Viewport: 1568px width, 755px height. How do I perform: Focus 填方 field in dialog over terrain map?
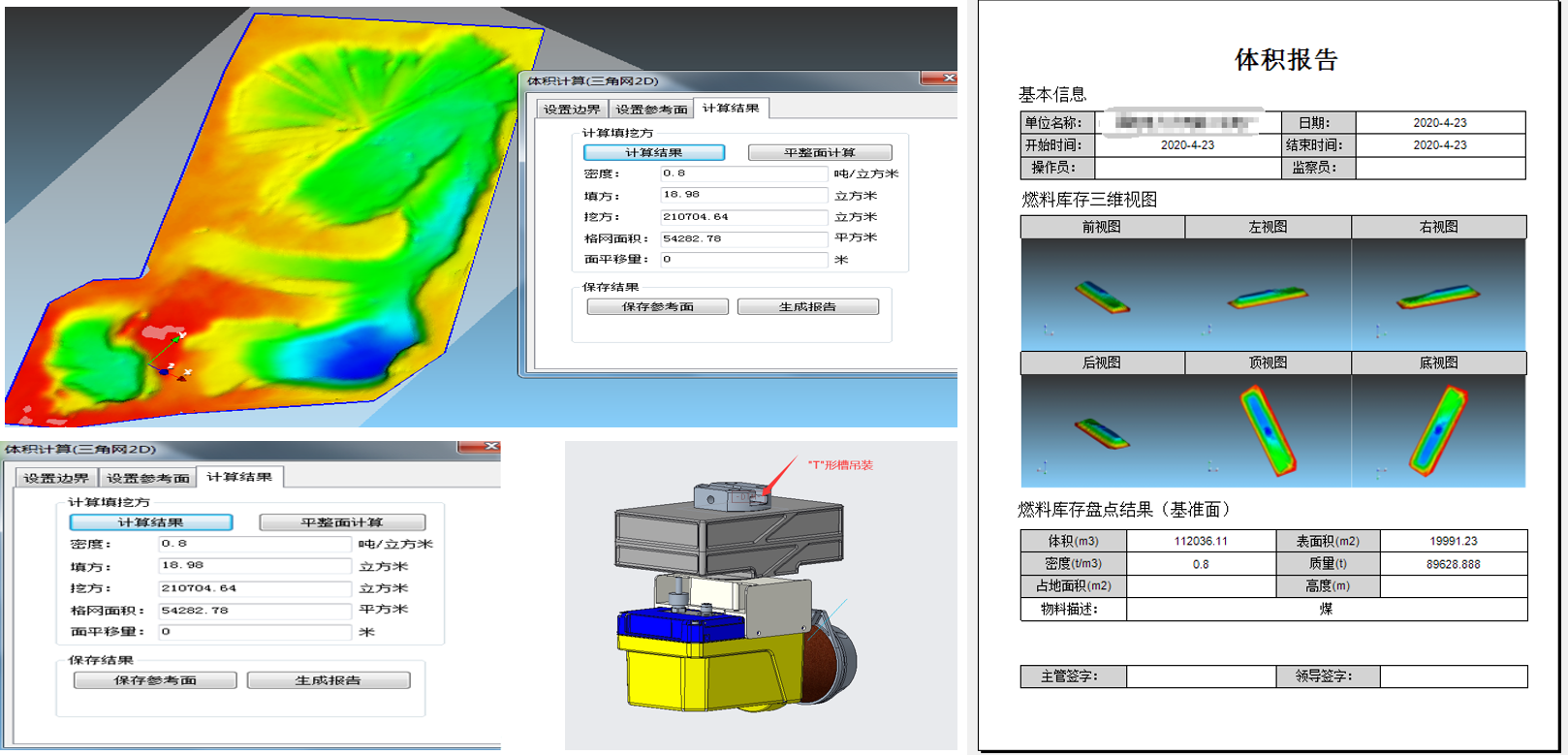point(744,195)
